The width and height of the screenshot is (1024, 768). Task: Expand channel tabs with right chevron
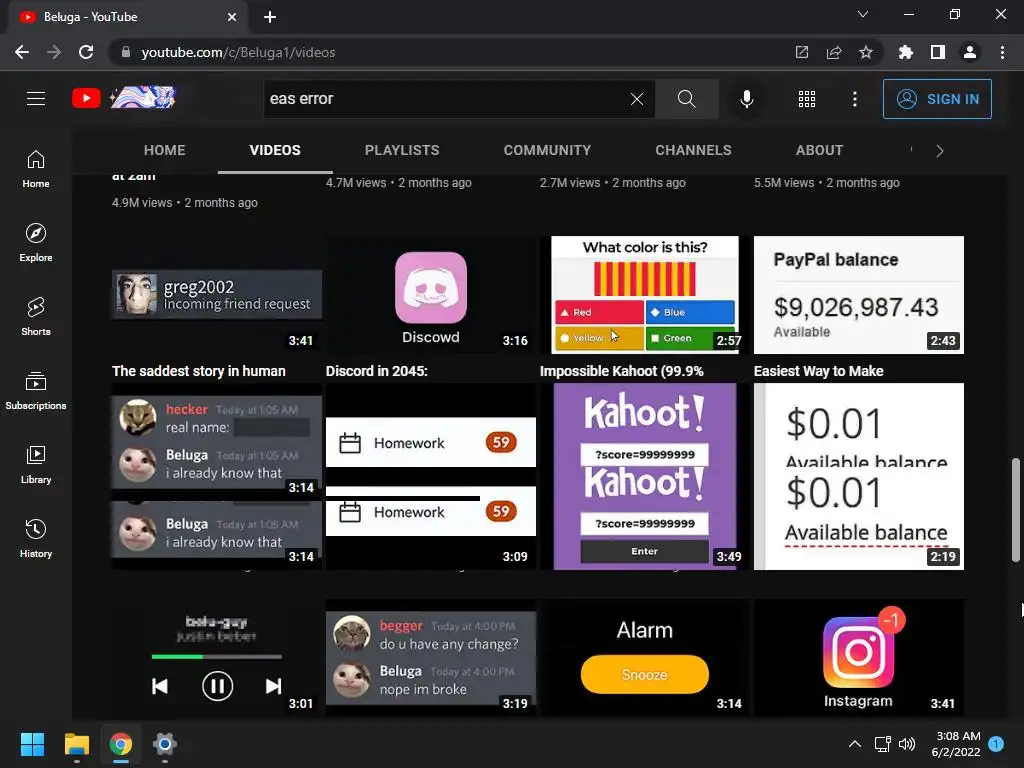click(x=939, y=151)
